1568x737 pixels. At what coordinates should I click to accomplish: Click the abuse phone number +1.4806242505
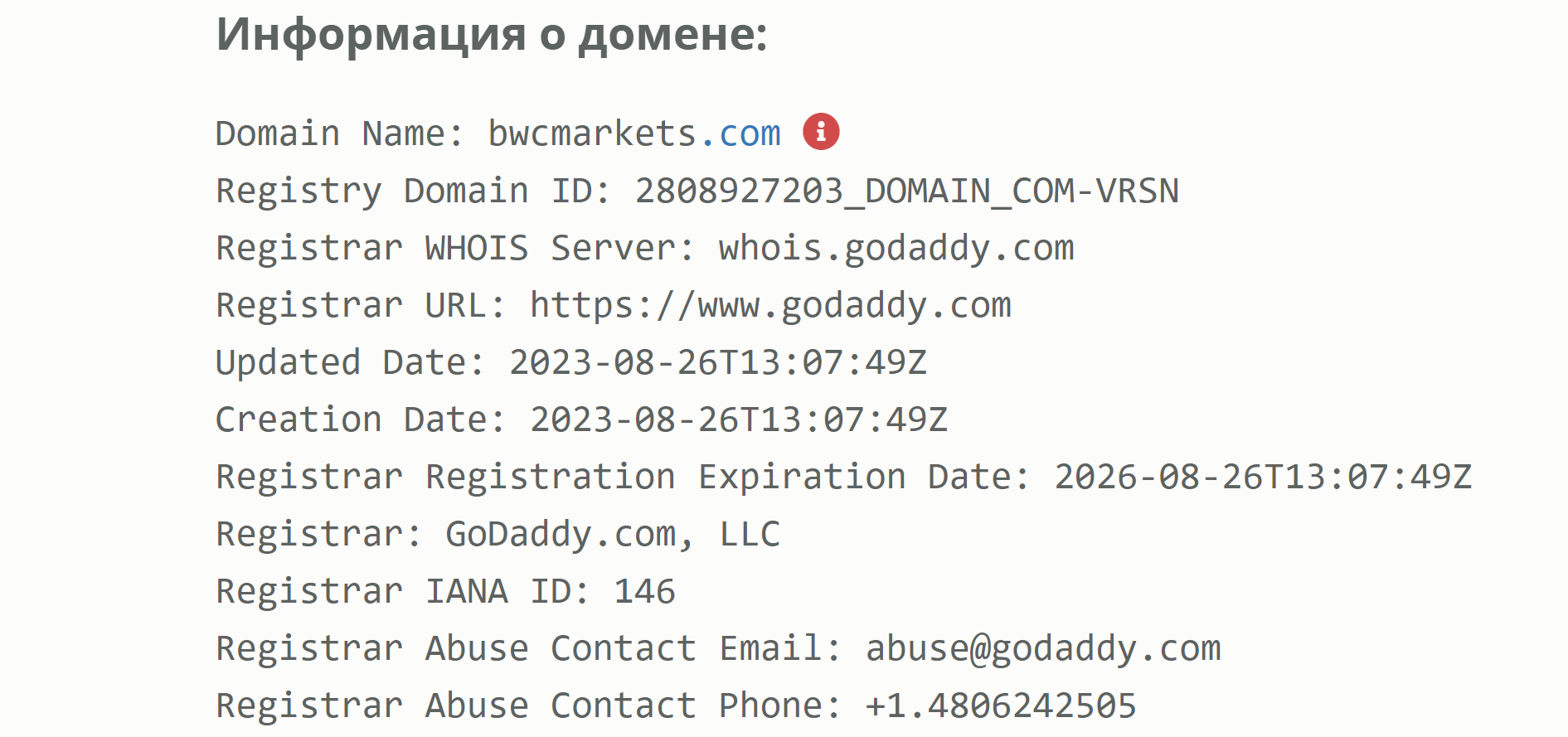[x=1001, y=706]
